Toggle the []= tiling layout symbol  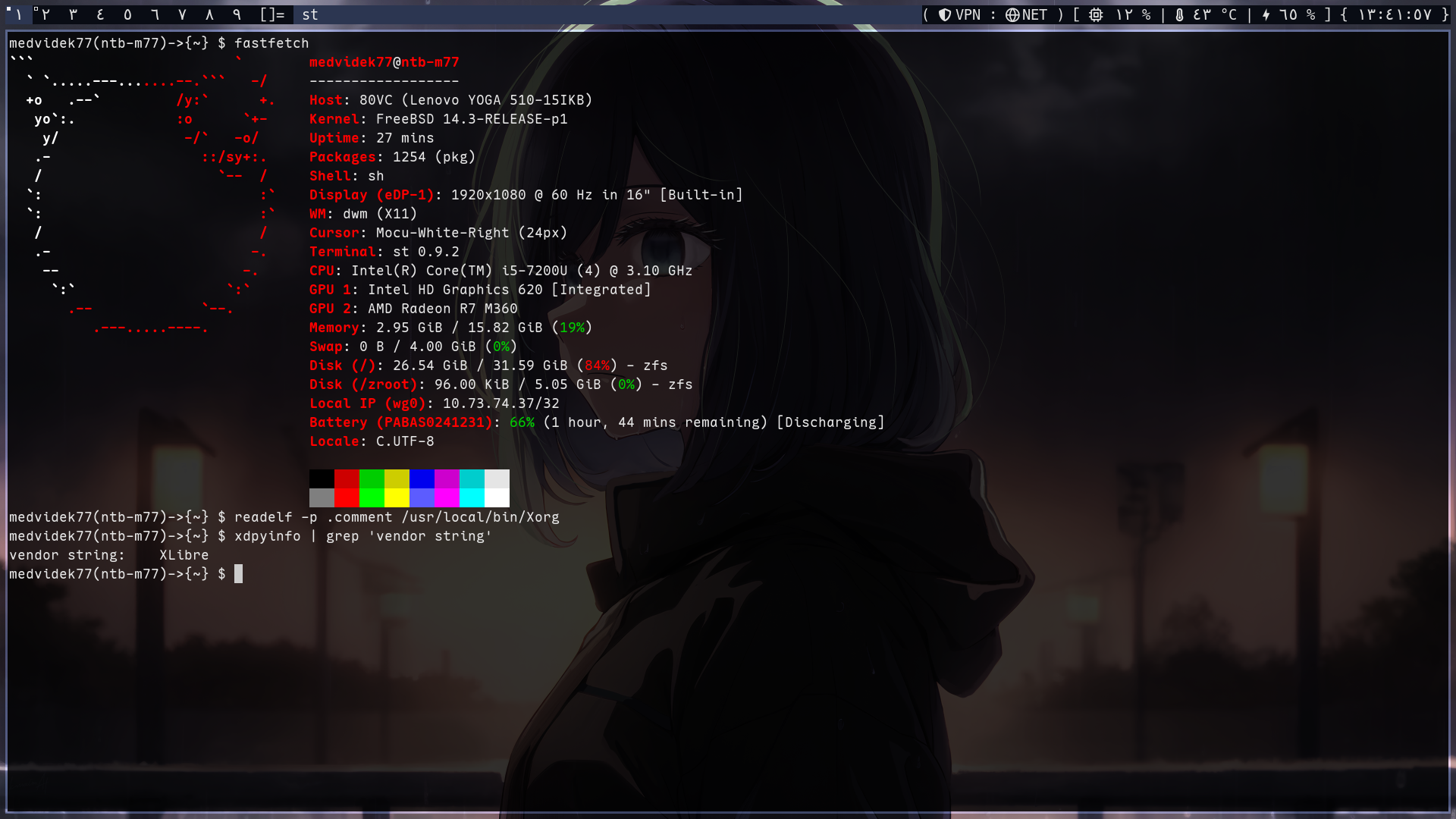[272, 15]
